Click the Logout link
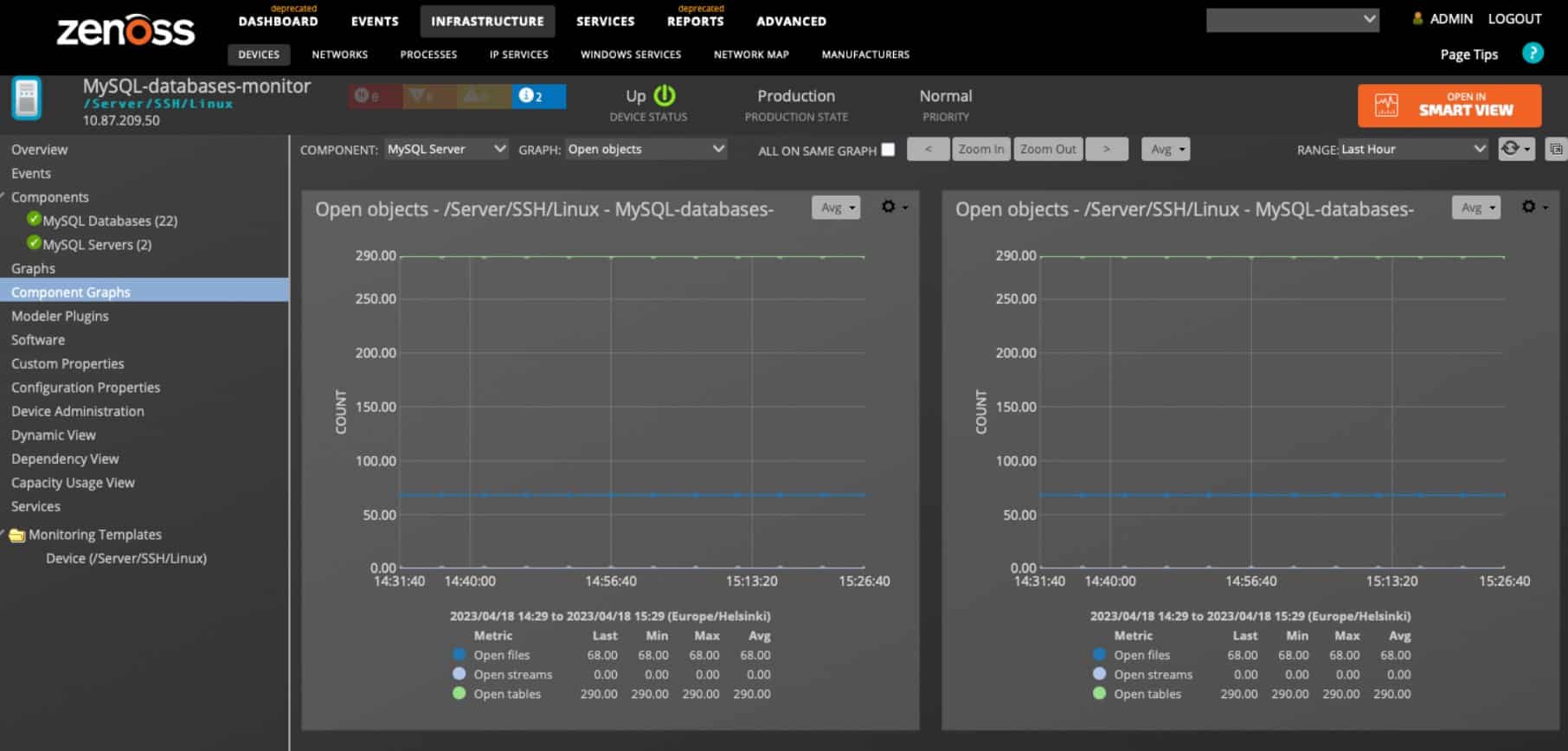Image resolution: width=1568 pixels, height=751 pixels. [x=1514, y=18]
